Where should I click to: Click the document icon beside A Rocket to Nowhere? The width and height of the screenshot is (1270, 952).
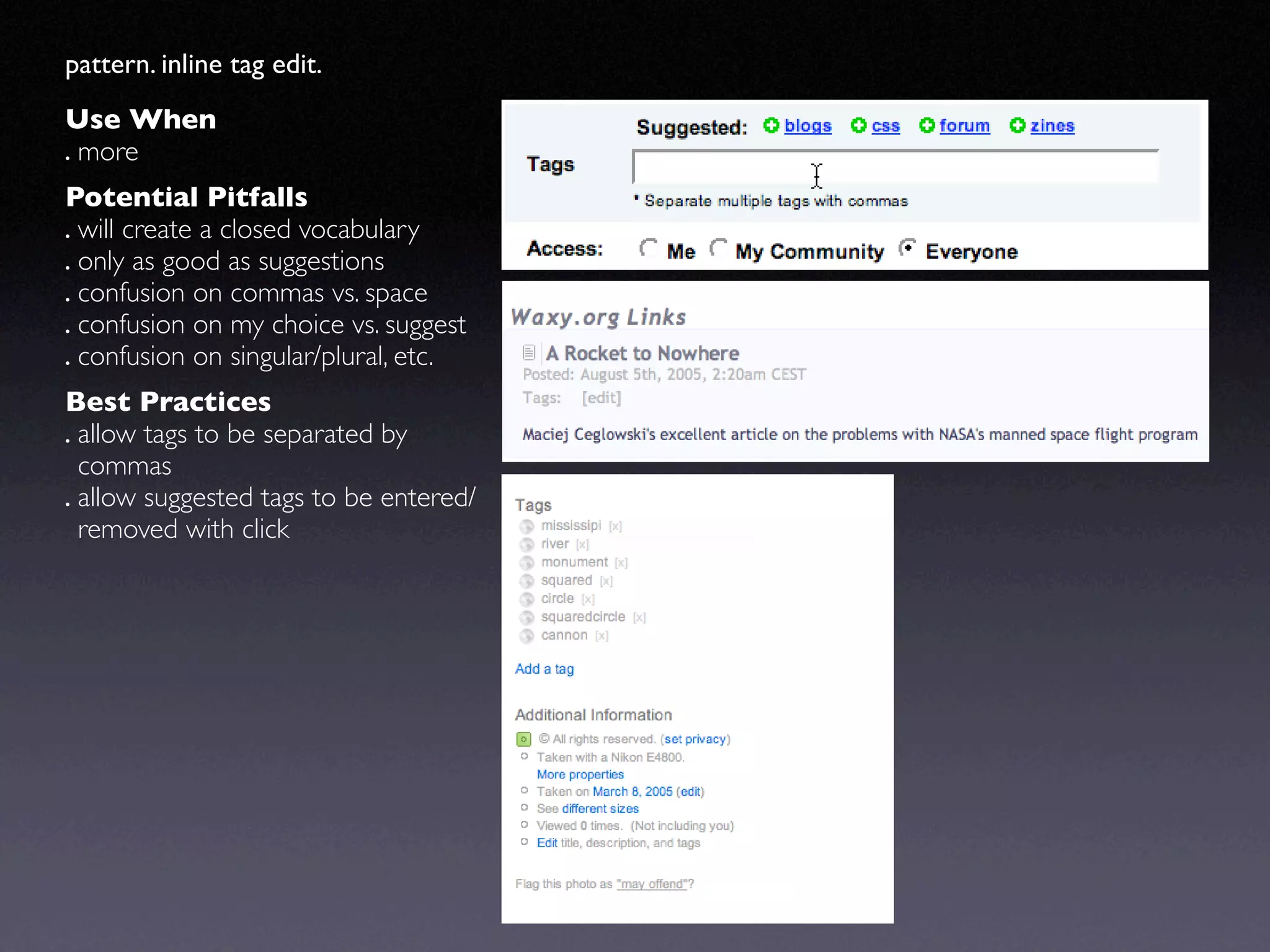528,353
